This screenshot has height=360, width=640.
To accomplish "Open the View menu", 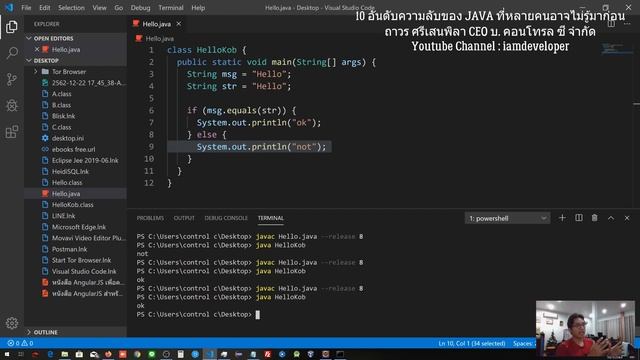I will coord(99,8).
